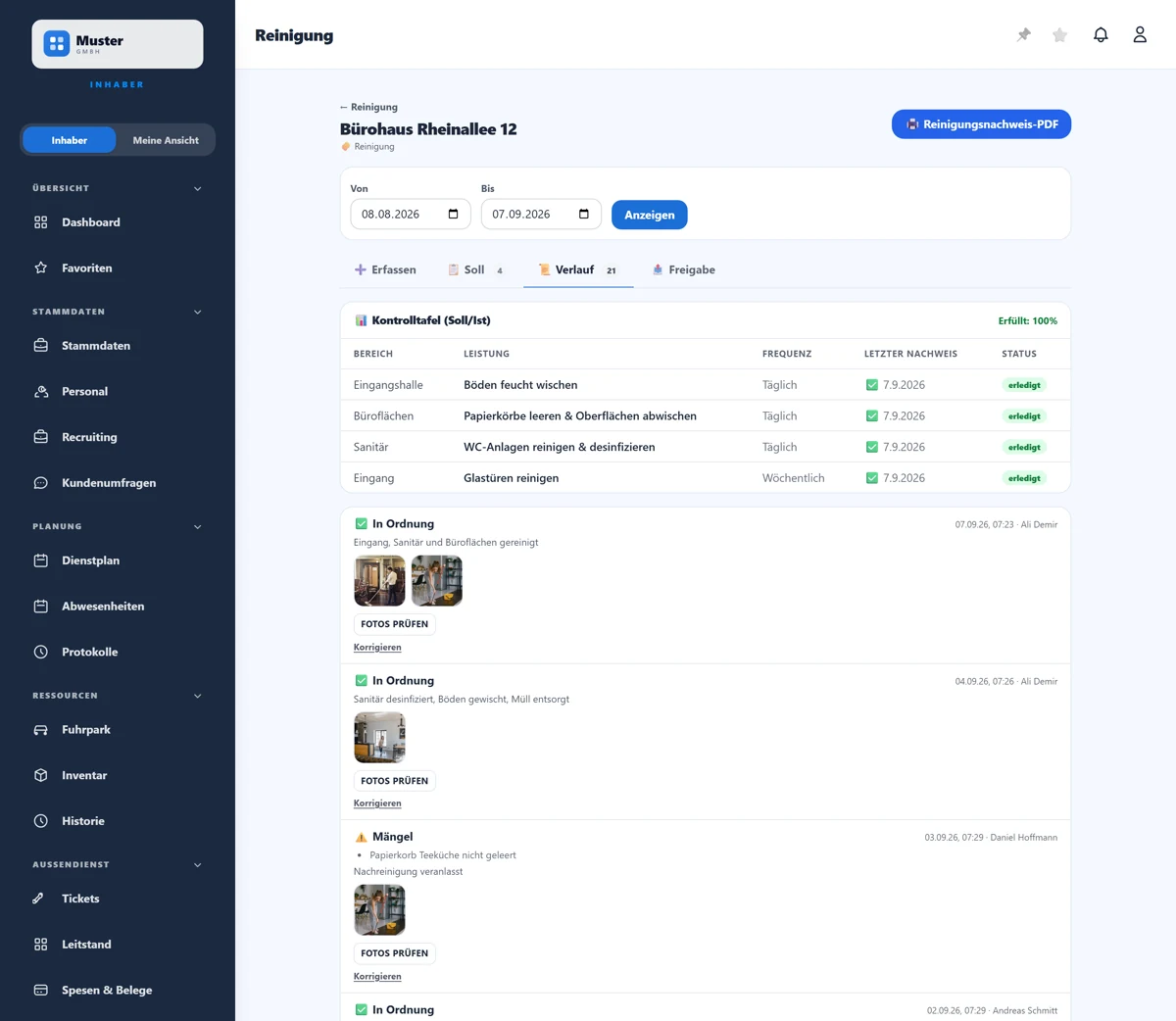Open Protokolle from sidebar
Screen dimensions: 1176x1021
(118, 652)
